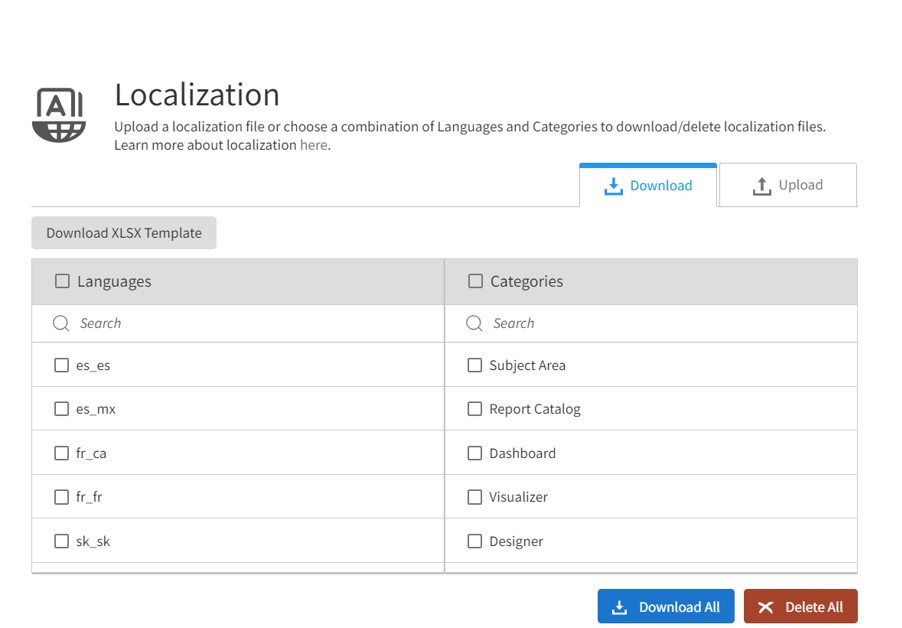Viewport: 902px width, 628px height.
Task: Check the sk_sk language checkbox
Action: point(61,541)
